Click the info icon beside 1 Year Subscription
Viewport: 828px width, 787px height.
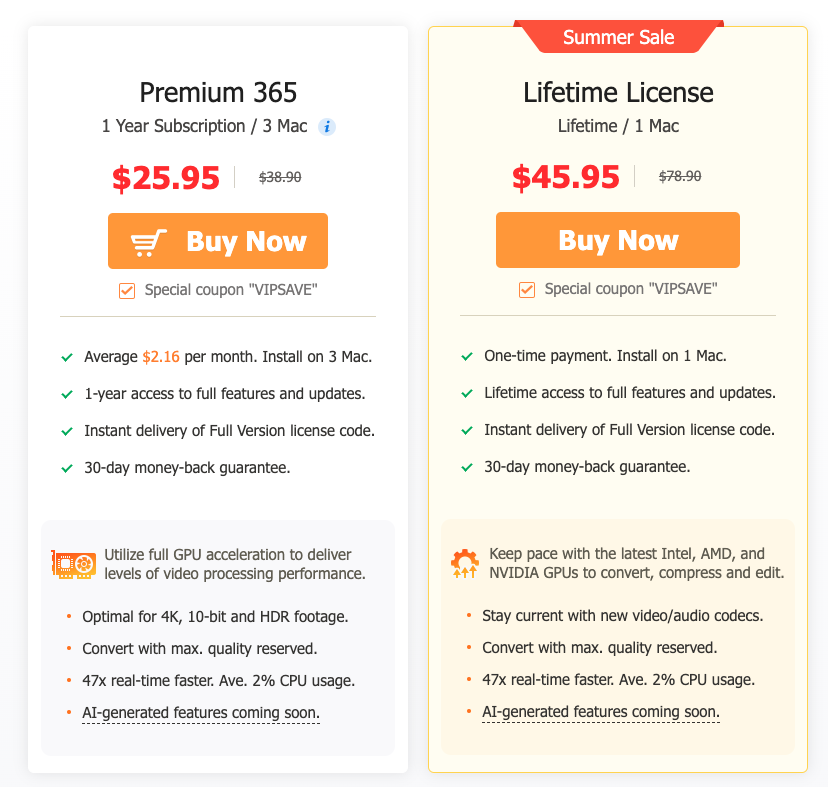coord(327,127)
